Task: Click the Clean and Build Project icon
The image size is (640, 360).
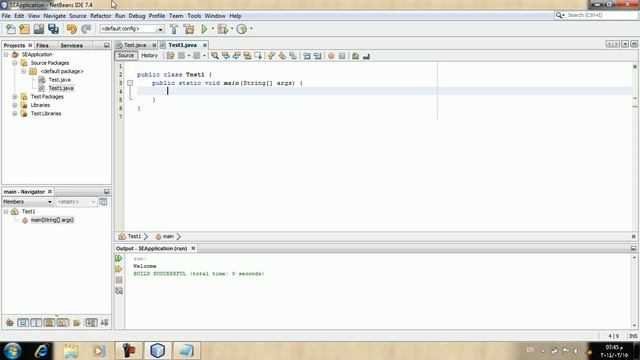Action: click(189, 29)
